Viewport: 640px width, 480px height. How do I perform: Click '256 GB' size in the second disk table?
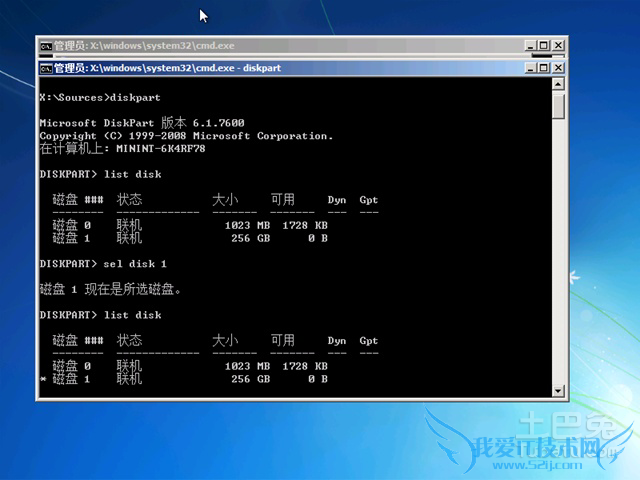point(251,379)
